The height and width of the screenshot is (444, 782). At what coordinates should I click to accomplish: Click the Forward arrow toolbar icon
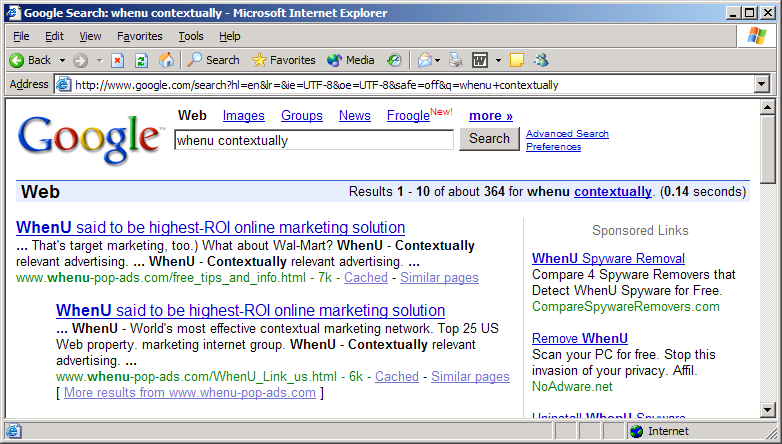[x=80, y=60]
